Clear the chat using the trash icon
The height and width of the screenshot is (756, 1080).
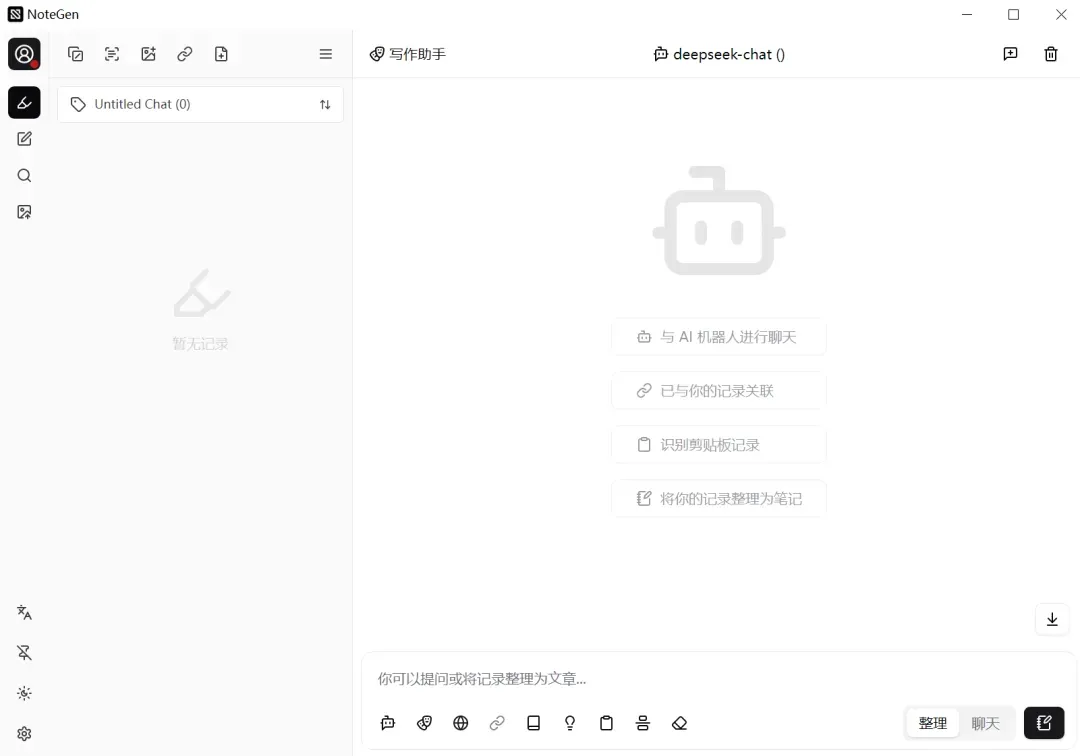point(1051,54)
